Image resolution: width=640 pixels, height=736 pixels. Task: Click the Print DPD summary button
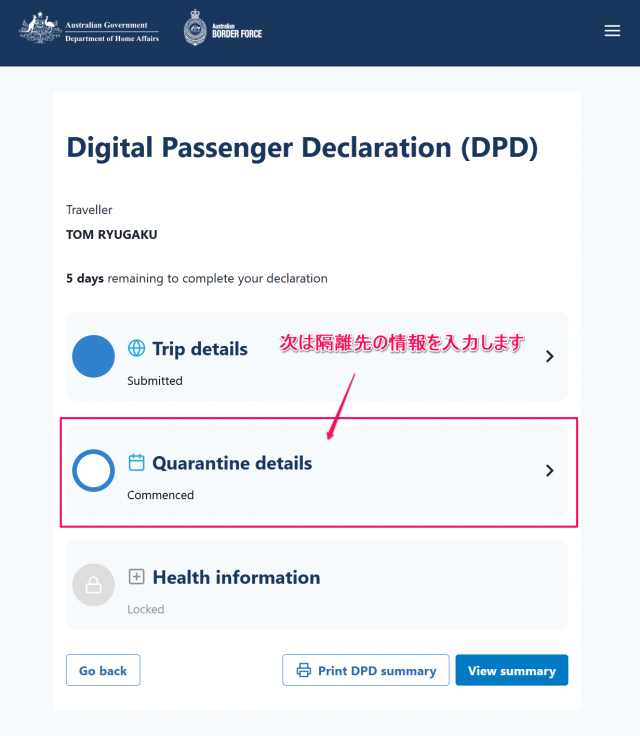(x=366, y=670)
